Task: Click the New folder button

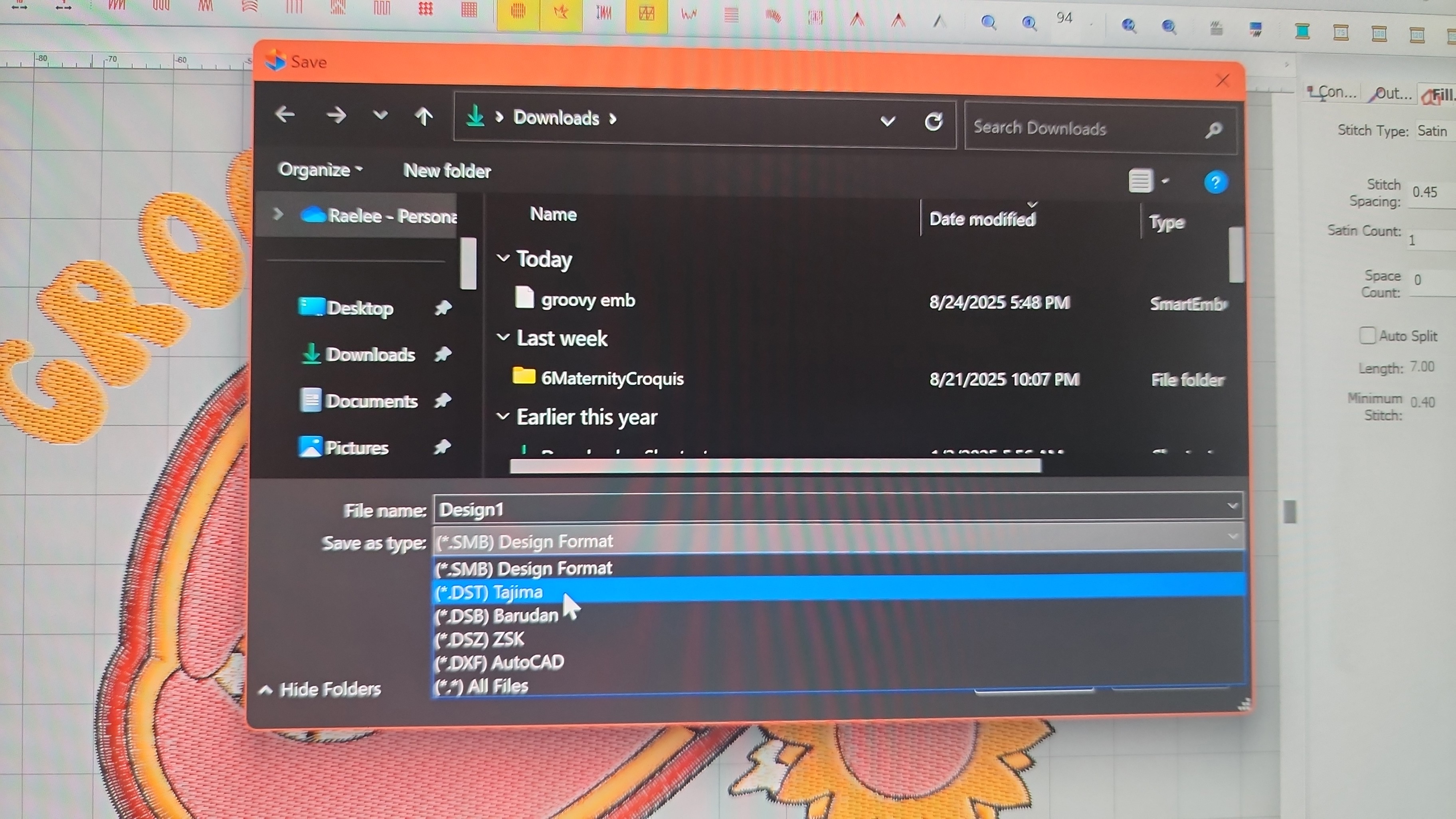Action: coord(447,171)
